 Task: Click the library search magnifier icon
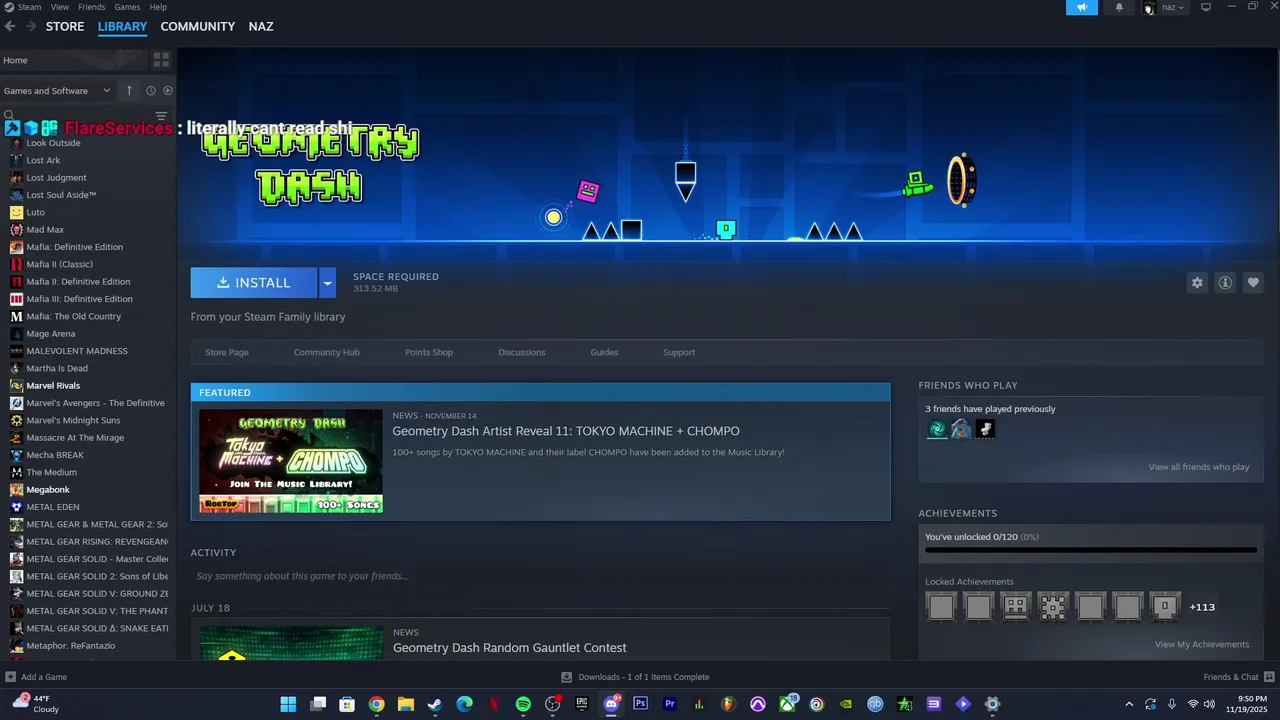[x=8, y=116]
